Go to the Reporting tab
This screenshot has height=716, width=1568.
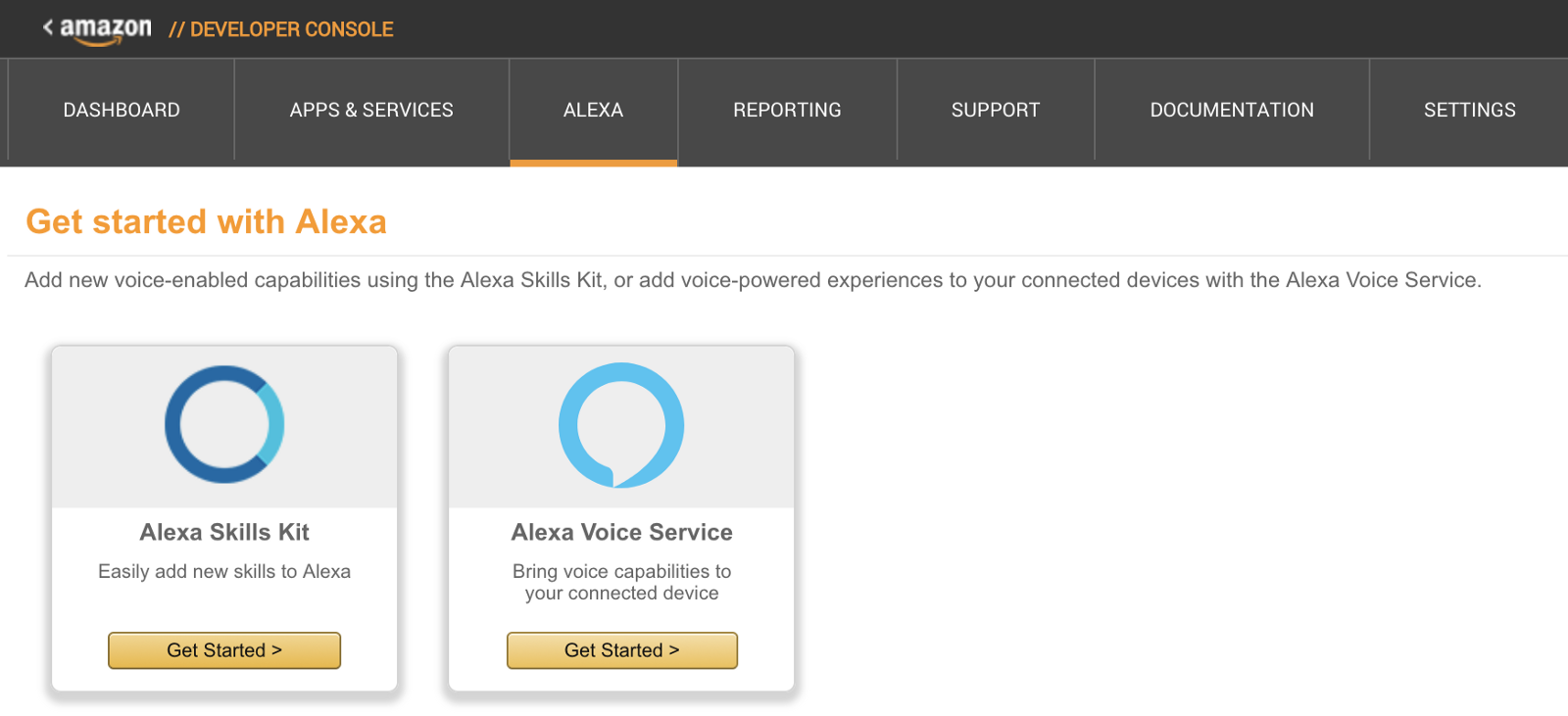(x=787, y=110)
